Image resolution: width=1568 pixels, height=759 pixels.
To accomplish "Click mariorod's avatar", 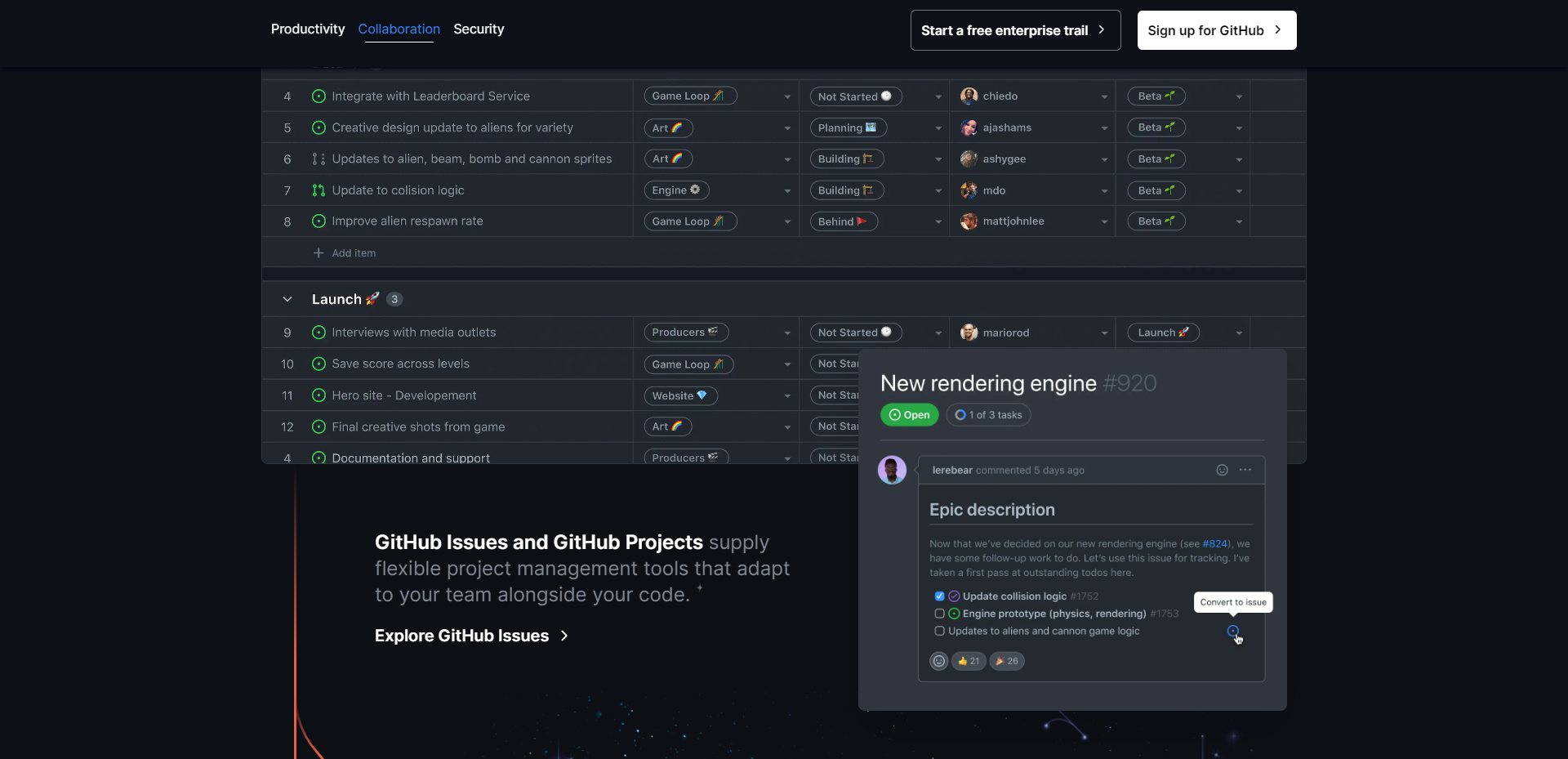I will pos(969,333).
